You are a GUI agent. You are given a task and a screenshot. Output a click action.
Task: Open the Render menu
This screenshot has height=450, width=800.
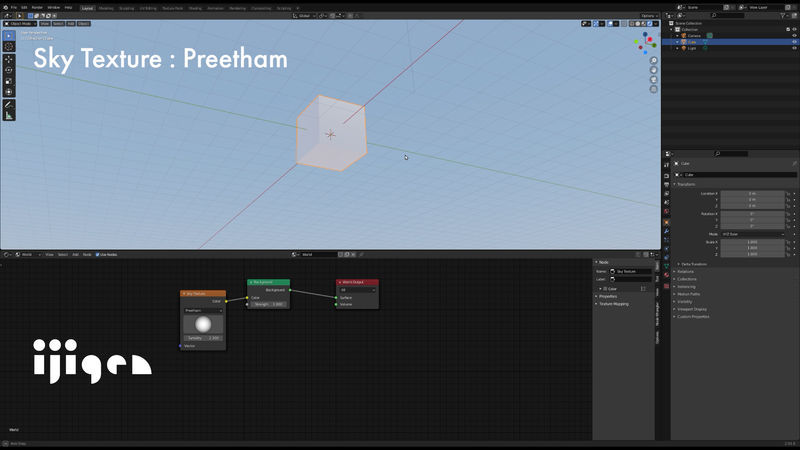point(37,8)
